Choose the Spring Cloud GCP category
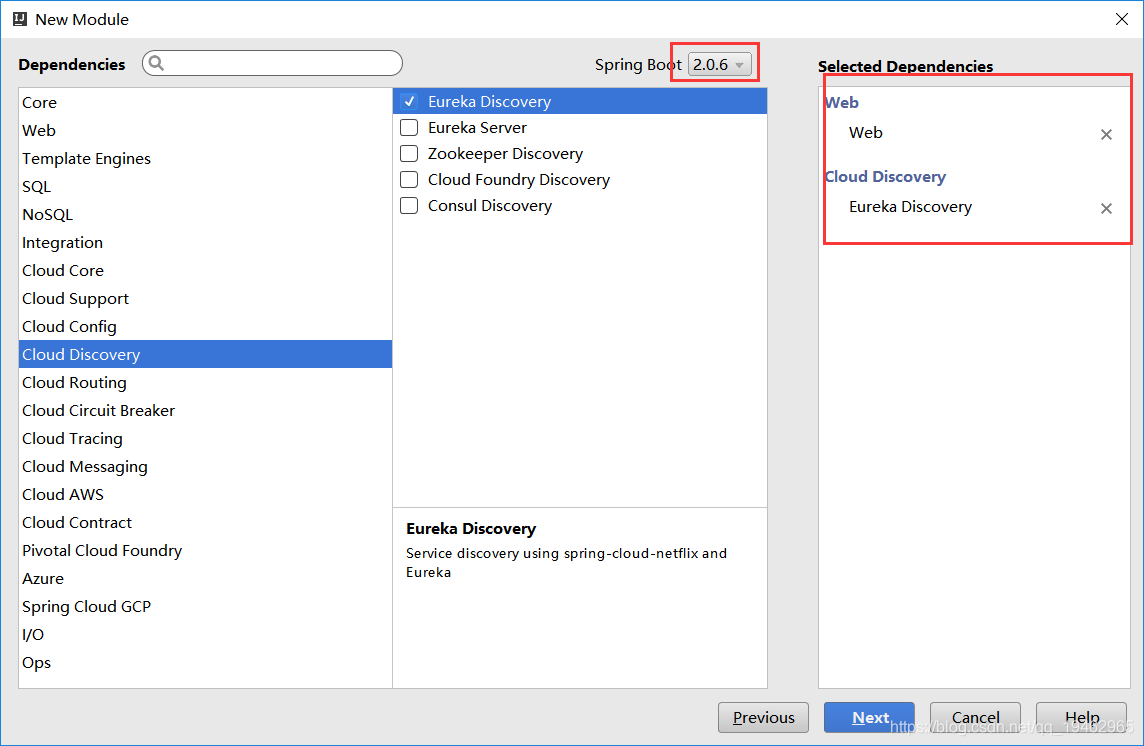Screen dimensions: 1144x746 [x=205, y=607]
